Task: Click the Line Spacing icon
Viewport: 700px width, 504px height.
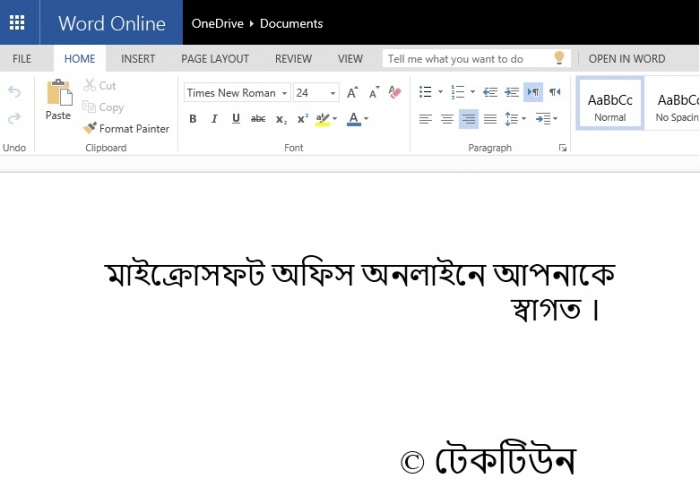Action: click(x=511, y=119)
